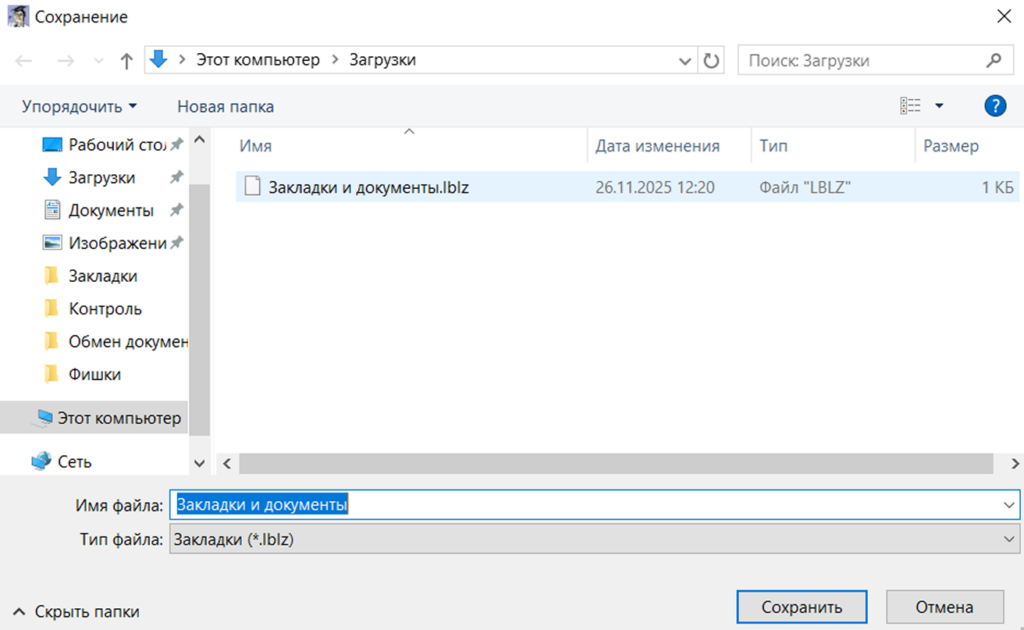Expand the Имя файла dropdown arrow
Screen dimensions: 1024x630
click(x=1009, y=505)
